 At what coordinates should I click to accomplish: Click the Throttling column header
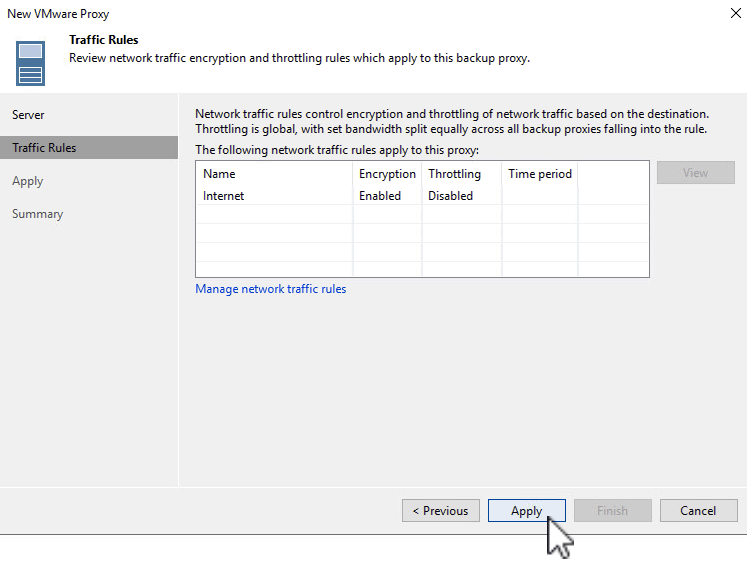click(454, 174)
